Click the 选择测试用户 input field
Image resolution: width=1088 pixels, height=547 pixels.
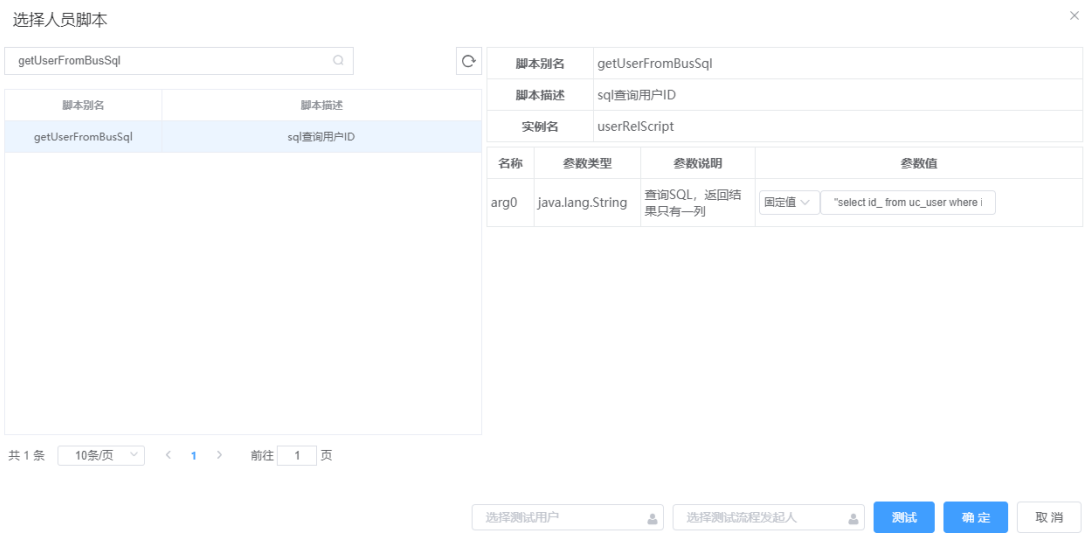[x=568, y=517]
